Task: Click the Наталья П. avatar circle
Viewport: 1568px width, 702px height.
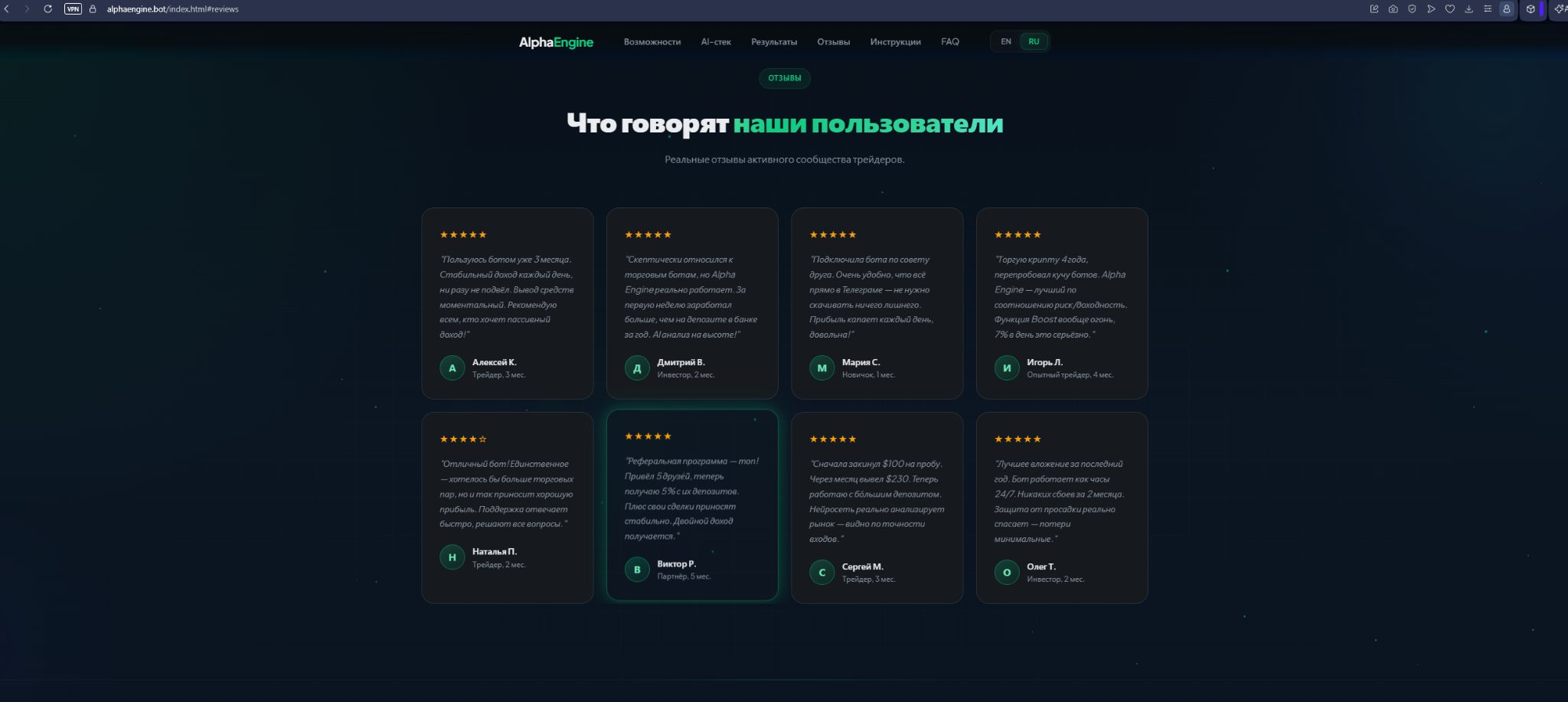Action: 452,557
